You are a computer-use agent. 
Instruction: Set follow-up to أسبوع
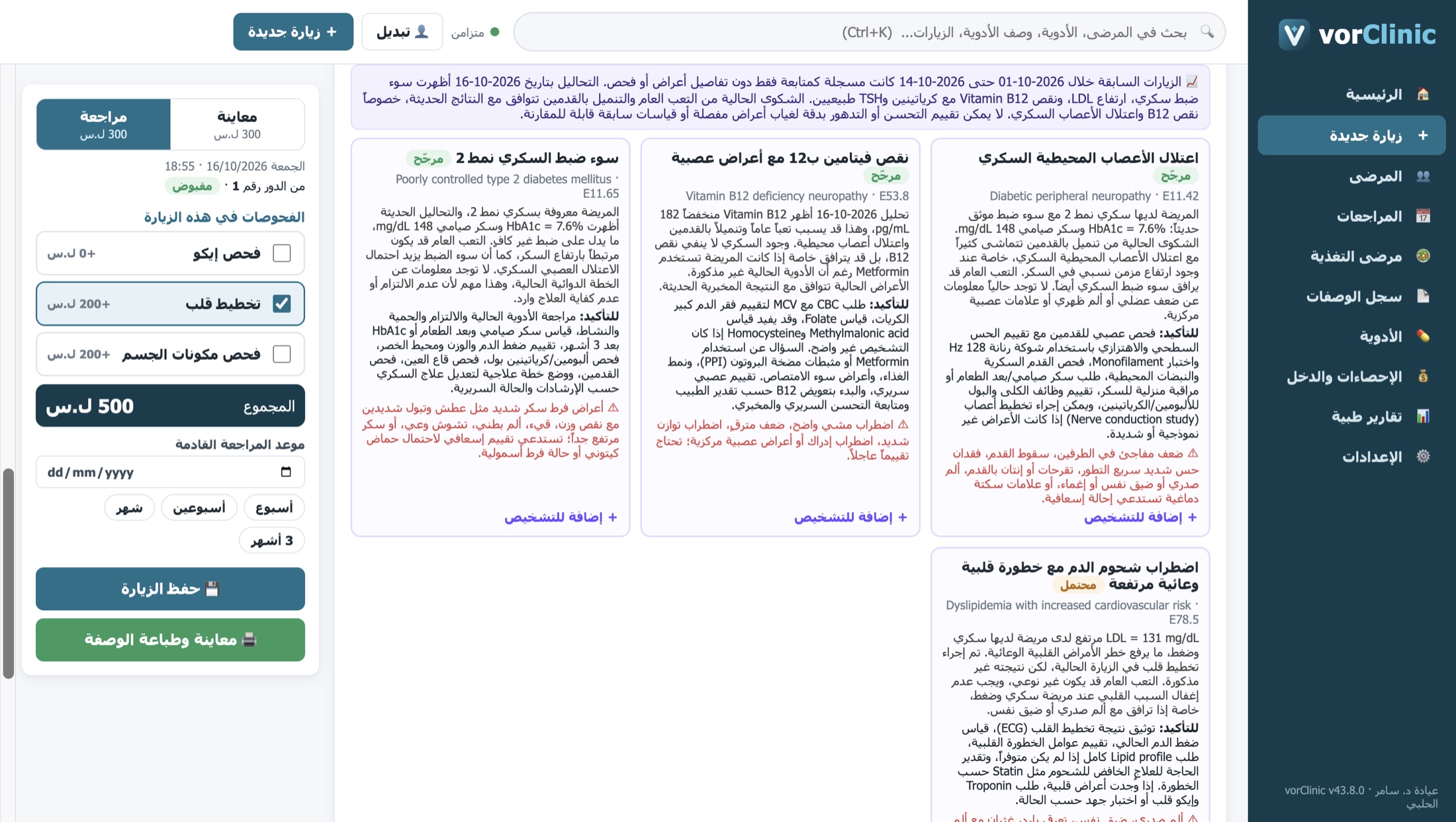tap(274, 508)
